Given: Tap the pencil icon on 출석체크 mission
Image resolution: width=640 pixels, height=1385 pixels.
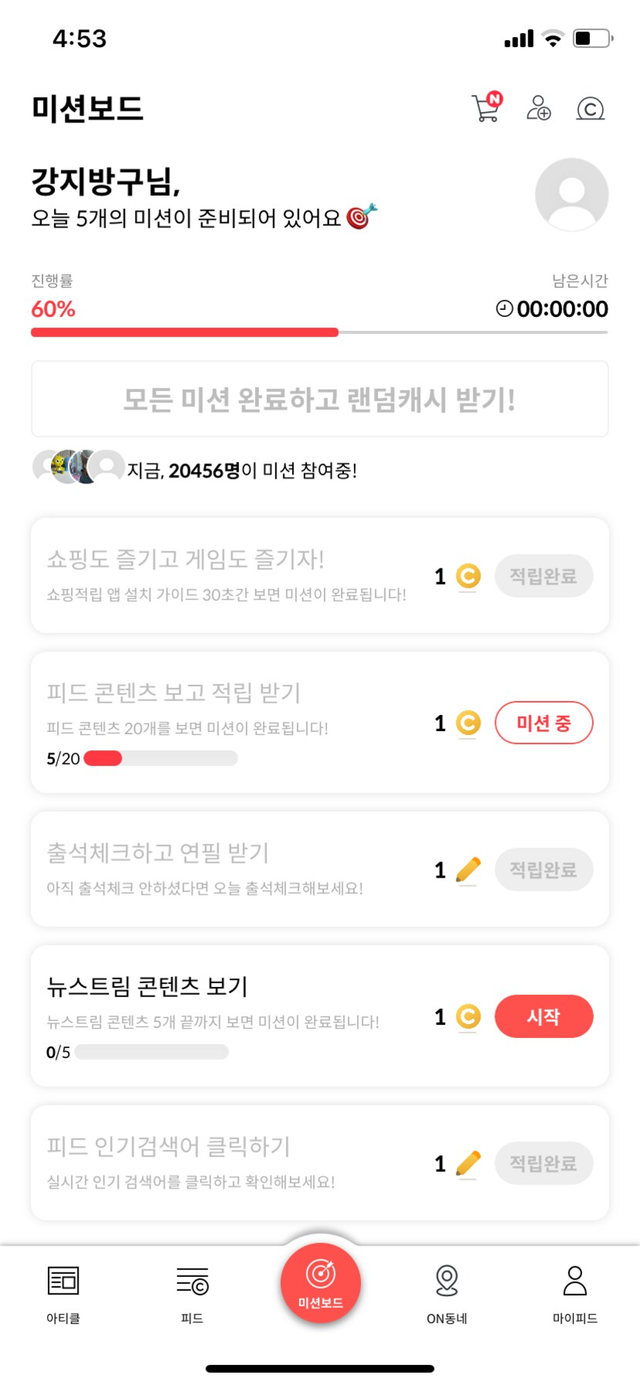Looking at the screenshot, I should (467, 870).
